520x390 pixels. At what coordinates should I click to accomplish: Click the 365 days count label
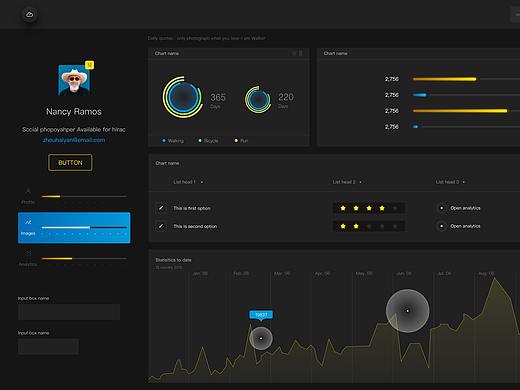(x=218, y=97)
